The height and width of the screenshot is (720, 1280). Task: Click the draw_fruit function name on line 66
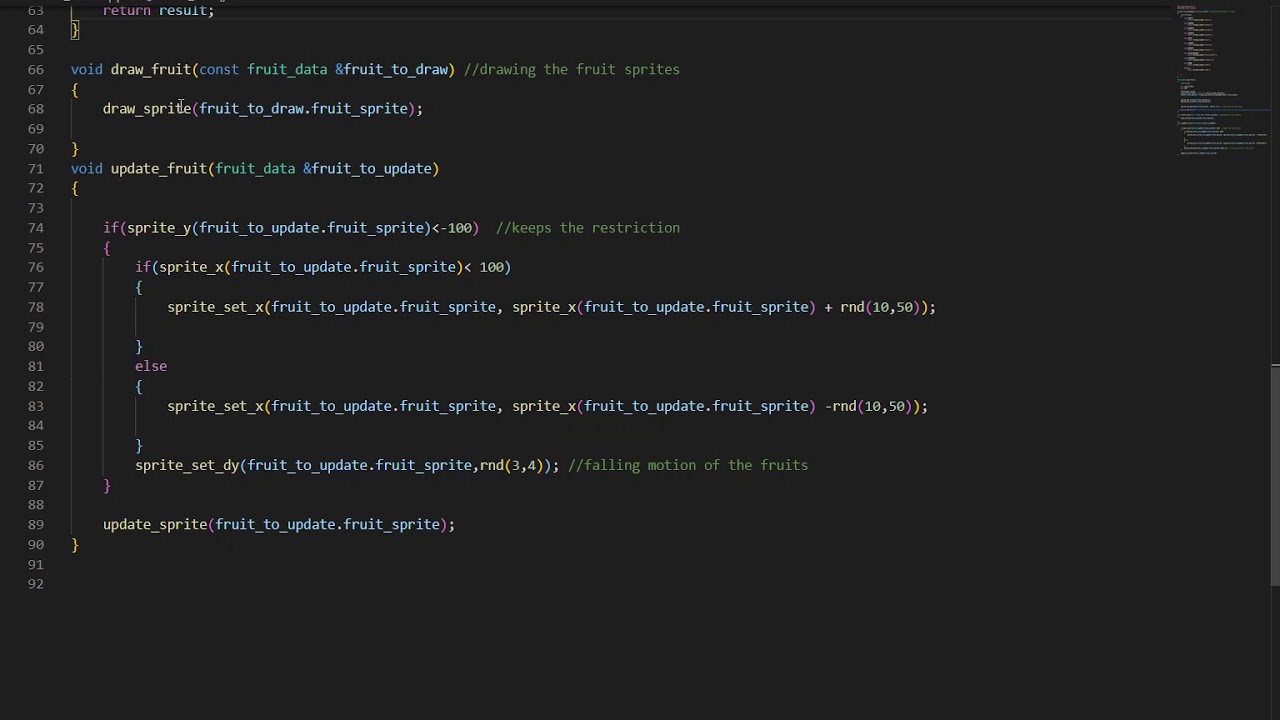coord(151,69)
